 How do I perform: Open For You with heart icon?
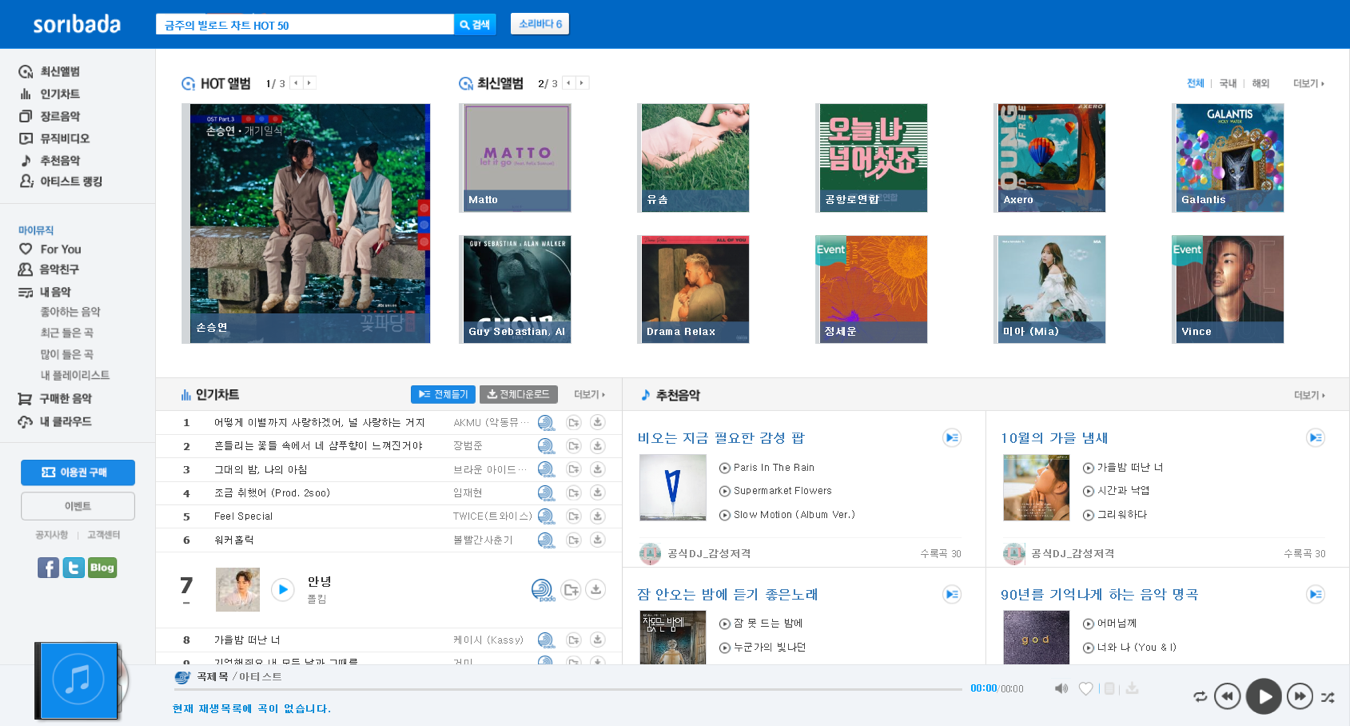(x=50, y=249)
